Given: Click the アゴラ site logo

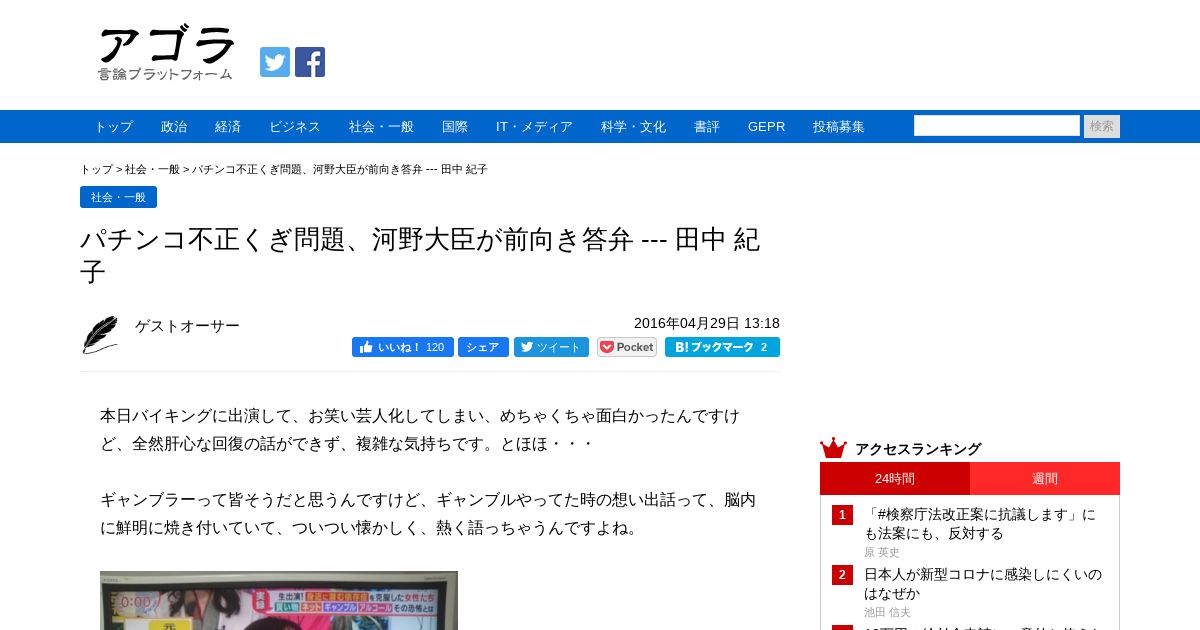Looking at the screenshot, I should [166, 53].
